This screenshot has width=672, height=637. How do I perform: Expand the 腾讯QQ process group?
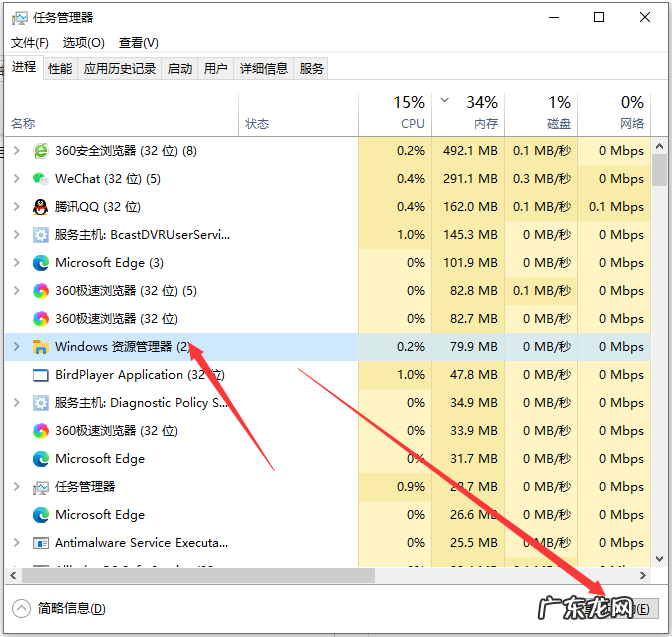point(17,207)
